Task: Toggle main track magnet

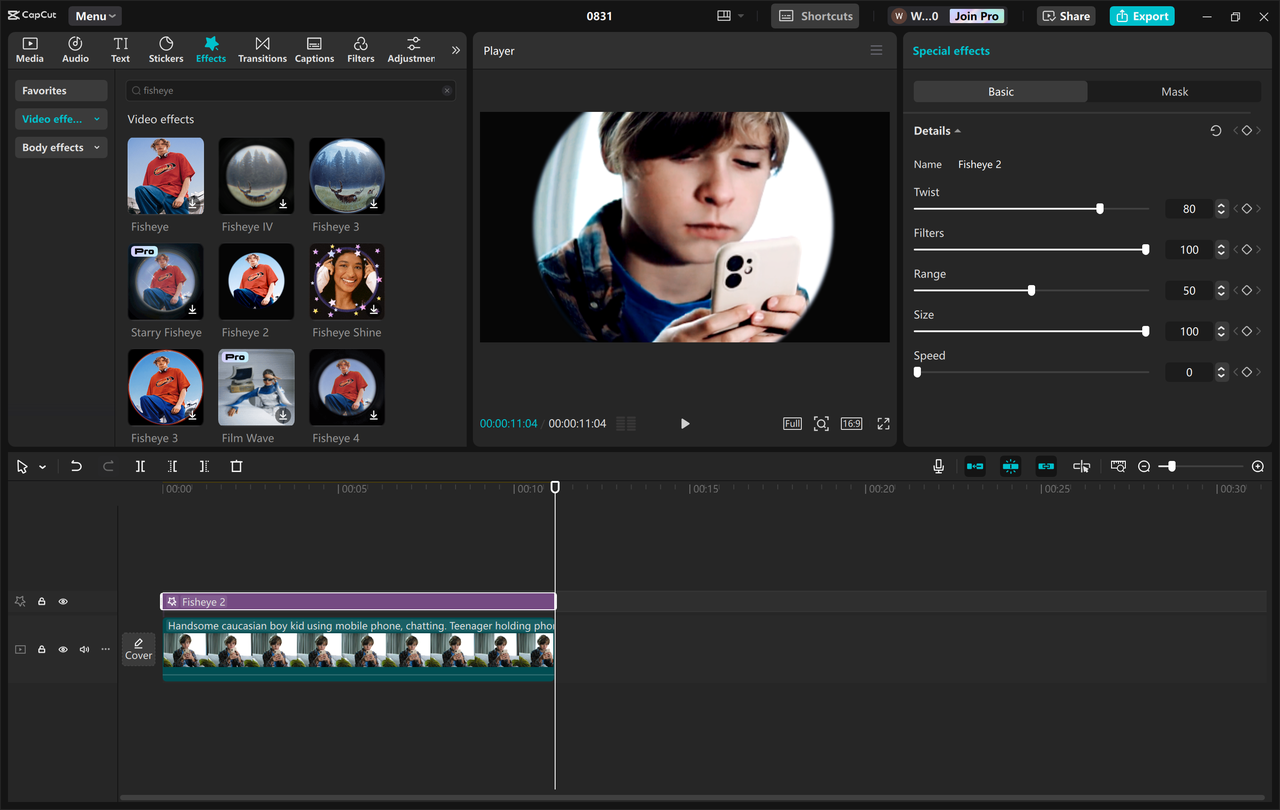Action: click(975, 467)
